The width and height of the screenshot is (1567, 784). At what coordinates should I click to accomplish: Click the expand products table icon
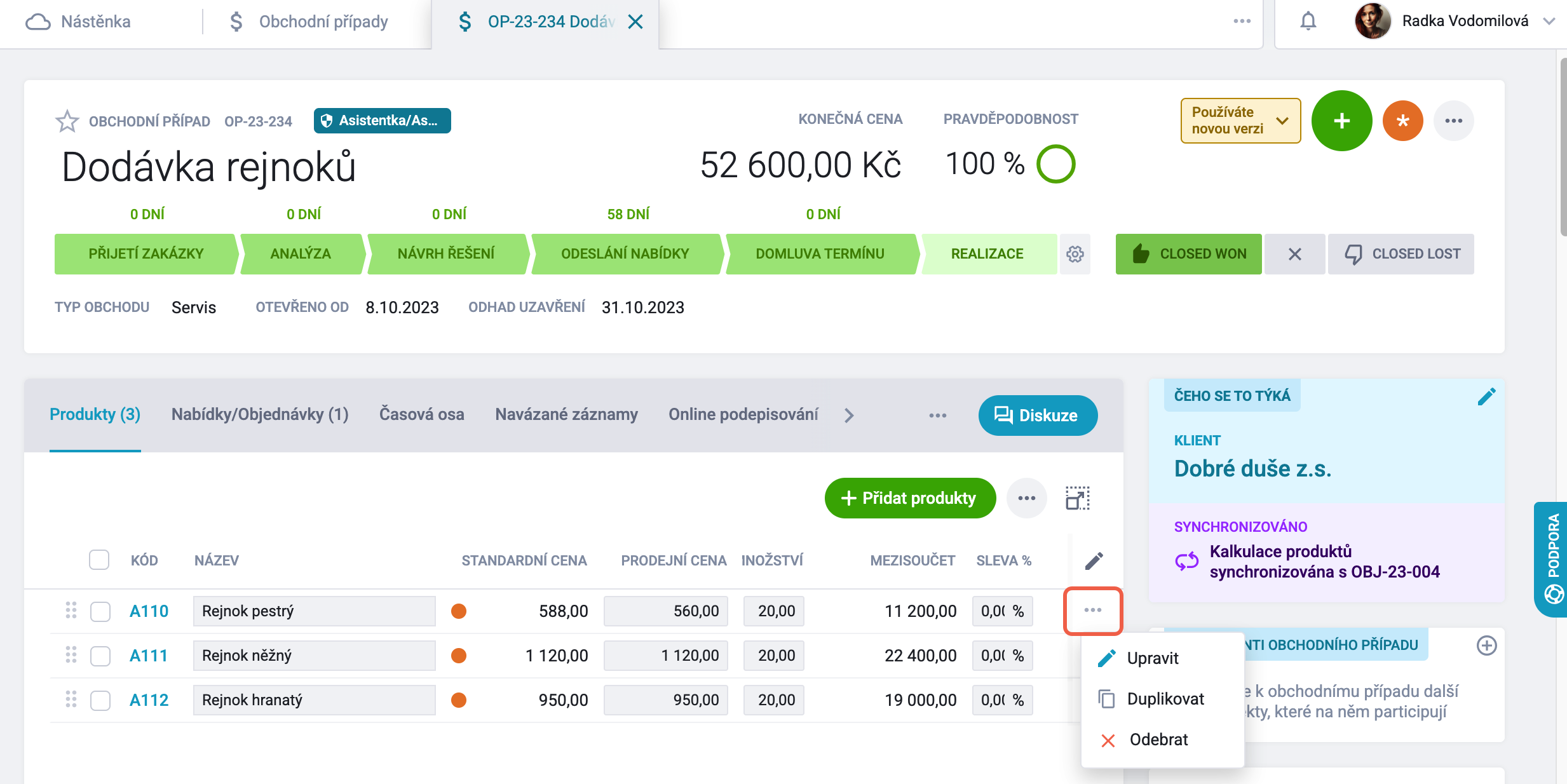click(1078, 498)
